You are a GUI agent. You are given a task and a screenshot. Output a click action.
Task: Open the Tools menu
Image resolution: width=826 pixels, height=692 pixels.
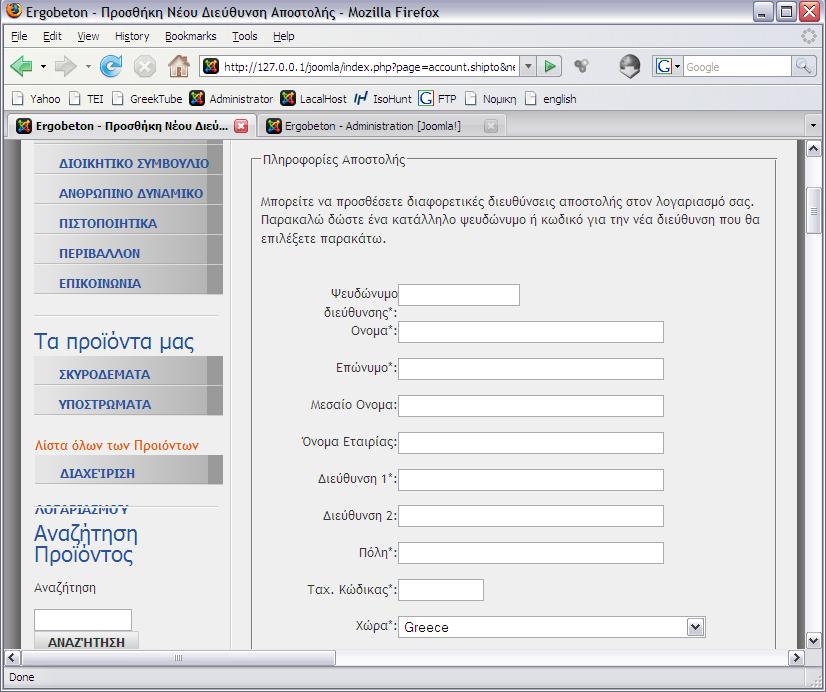244,36
